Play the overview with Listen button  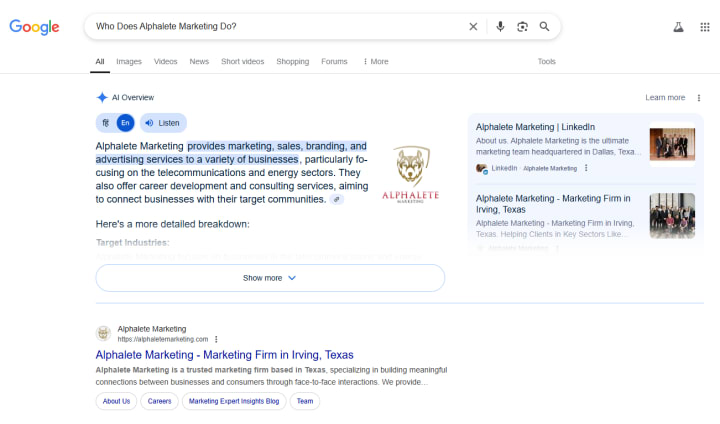click(x=163, y=123)
